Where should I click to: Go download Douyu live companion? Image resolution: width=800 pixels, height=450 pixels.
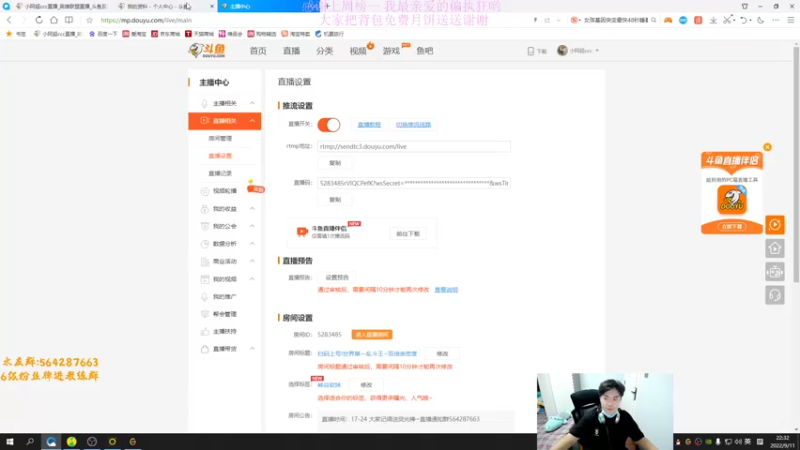tap(408, 234)
